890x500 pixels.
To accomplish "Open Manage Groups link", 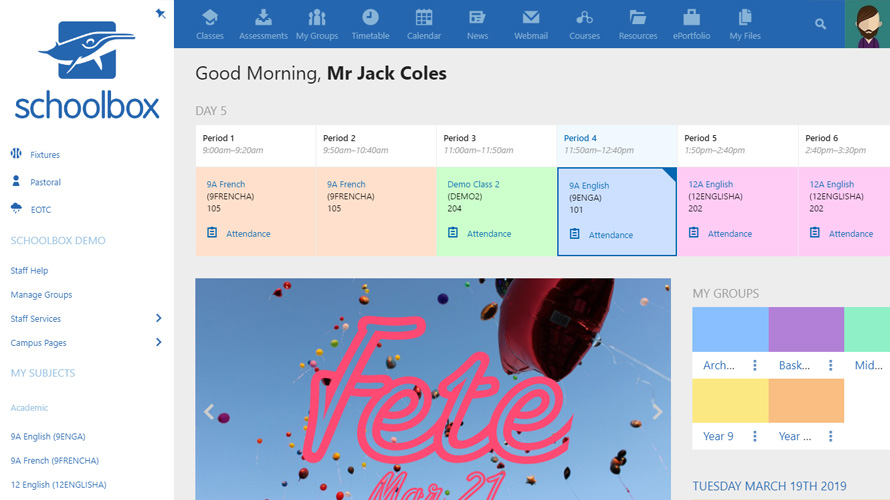I will click(x=41, y=295).
